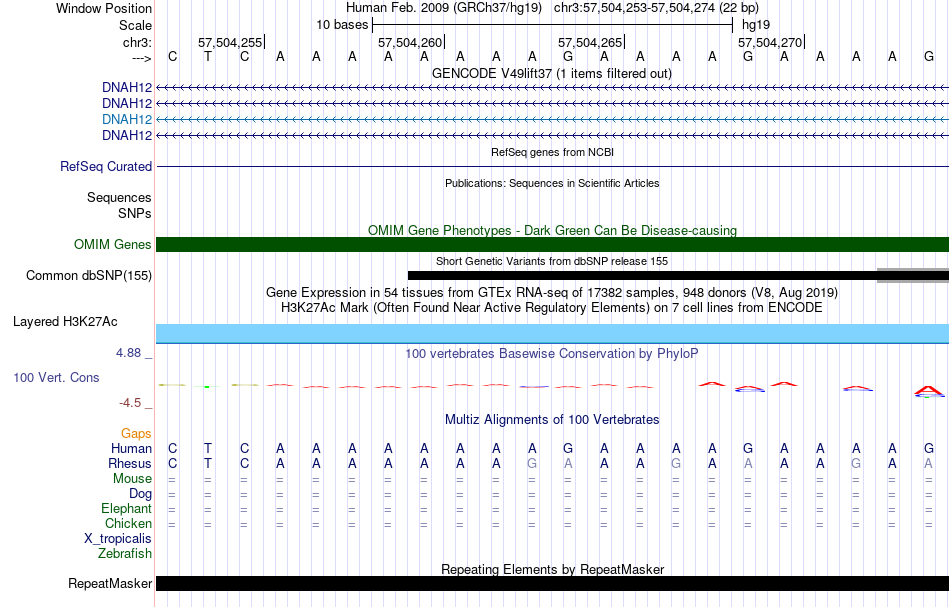Click the '10 bases' scale bar label
950x607 pixels.
click(342, 25)
